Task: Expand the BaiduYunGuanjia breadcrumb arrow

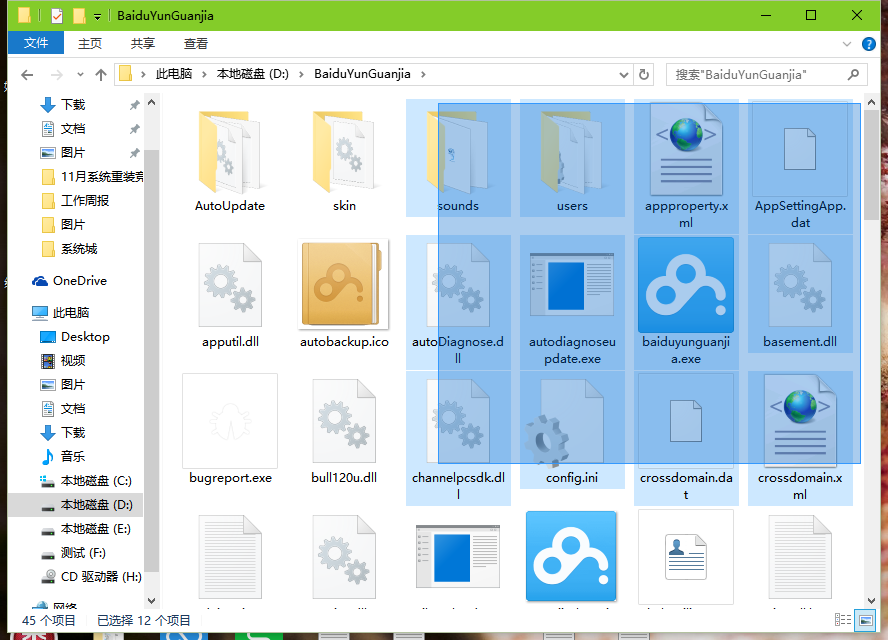Action: (423, 74)
